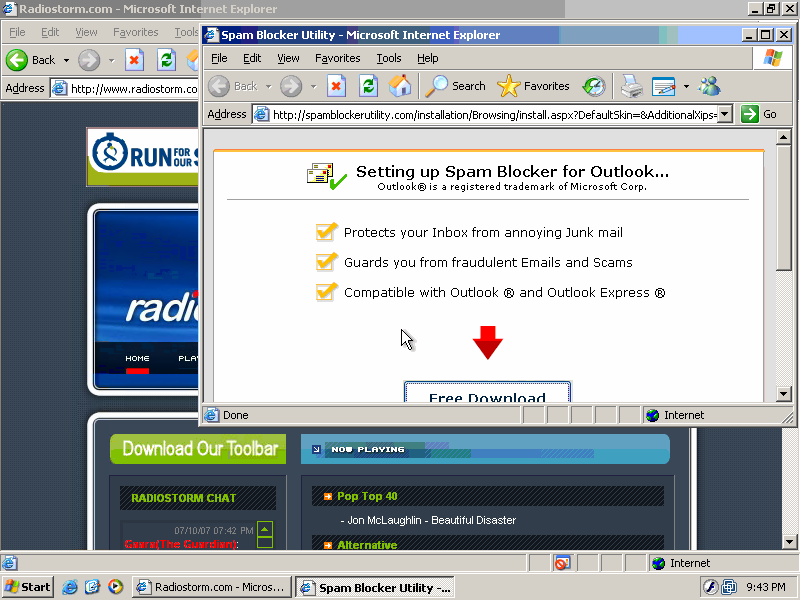Click the Refresh icon in Radiostorm window
Viewport: 800px width, 600px height.
tap(166, 60)
